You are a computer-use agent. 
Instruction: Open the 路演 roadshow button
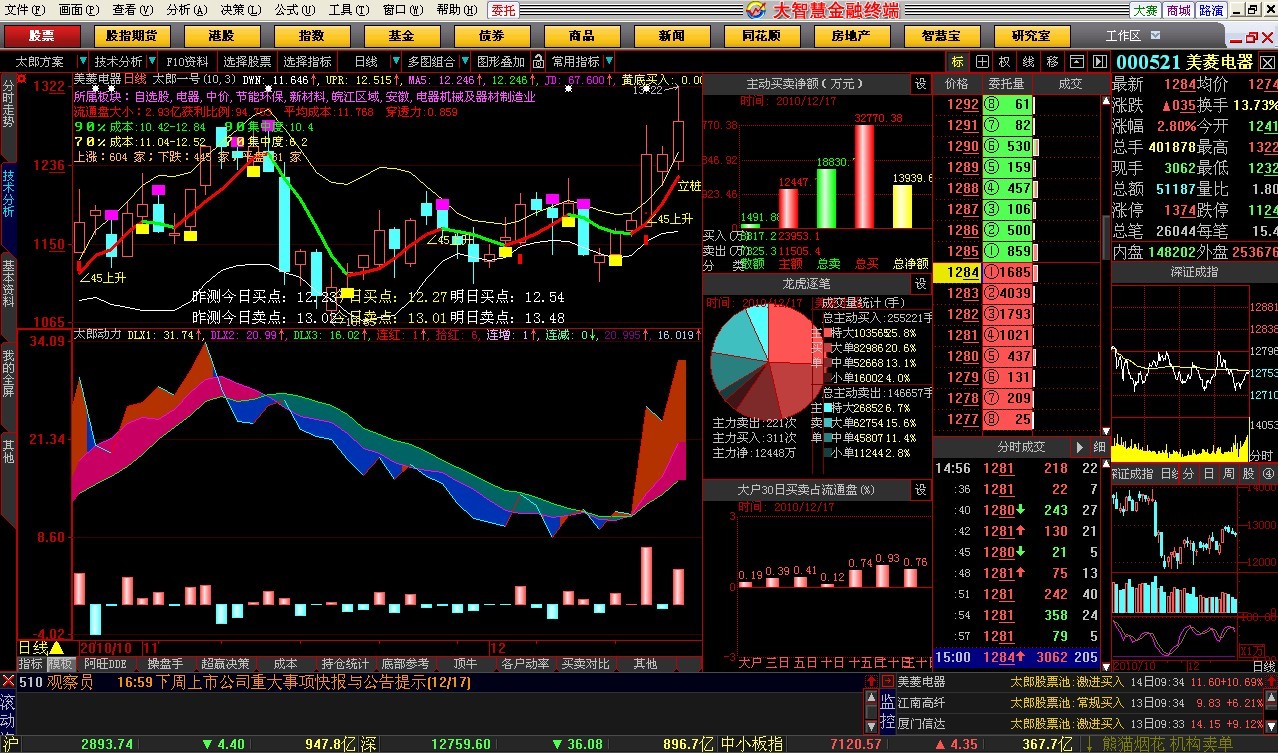[1211, 10]
